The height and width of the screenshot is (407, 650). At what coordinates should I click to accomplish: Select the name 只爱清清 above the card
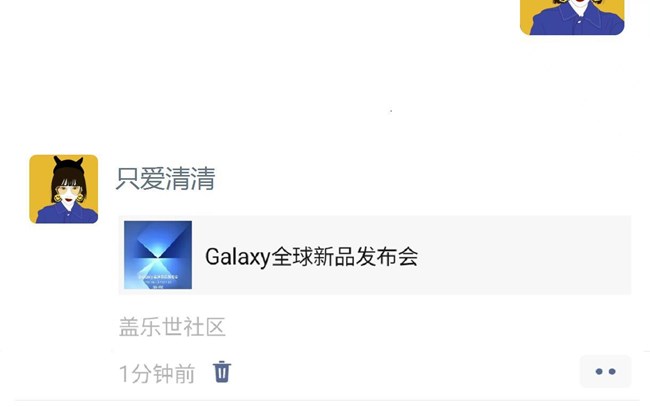point(165,179)
